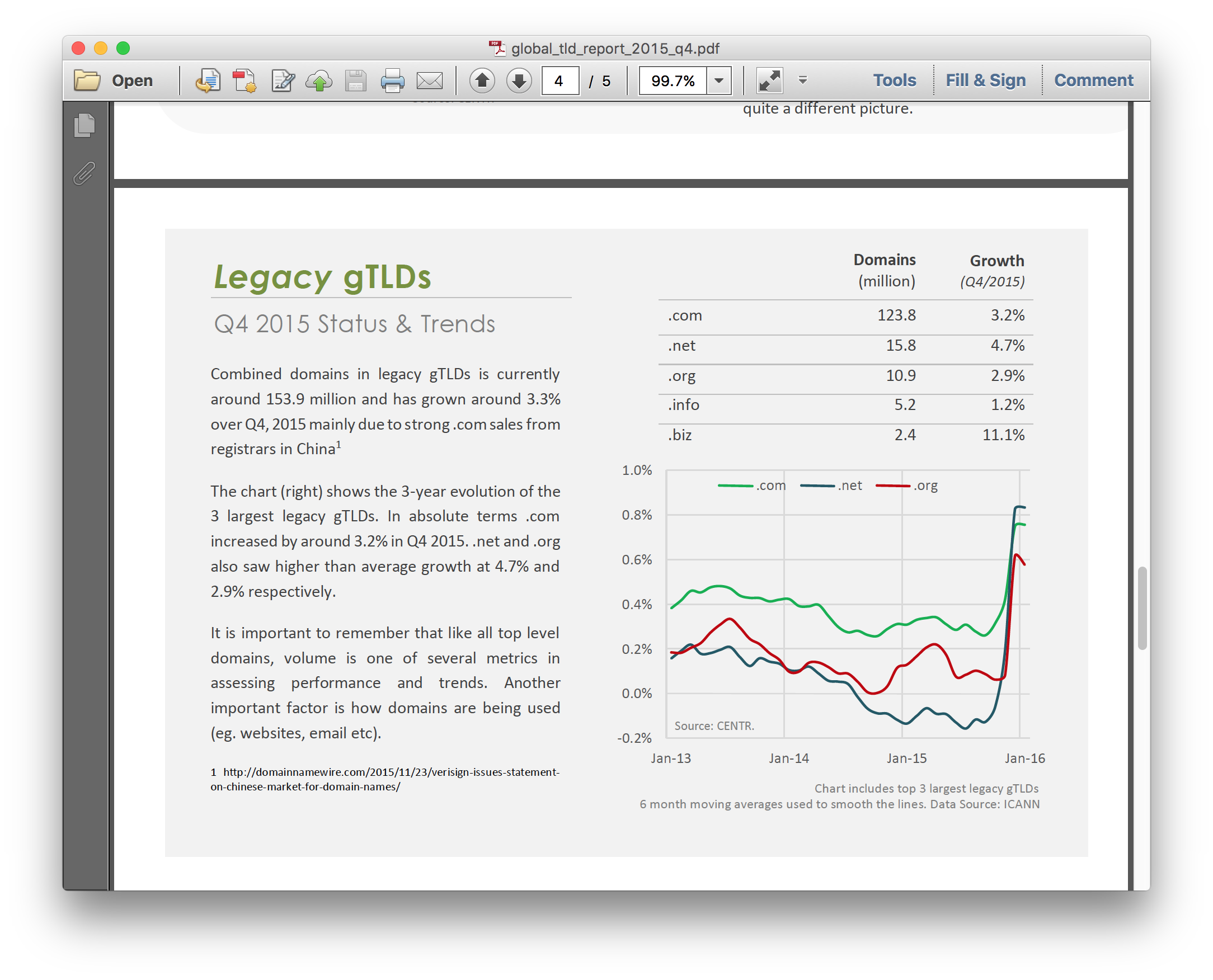This screenshot has width=1213, height=980.
Task: Show page thumbnails panel in sidebar
Action: (x=84, y=125)
